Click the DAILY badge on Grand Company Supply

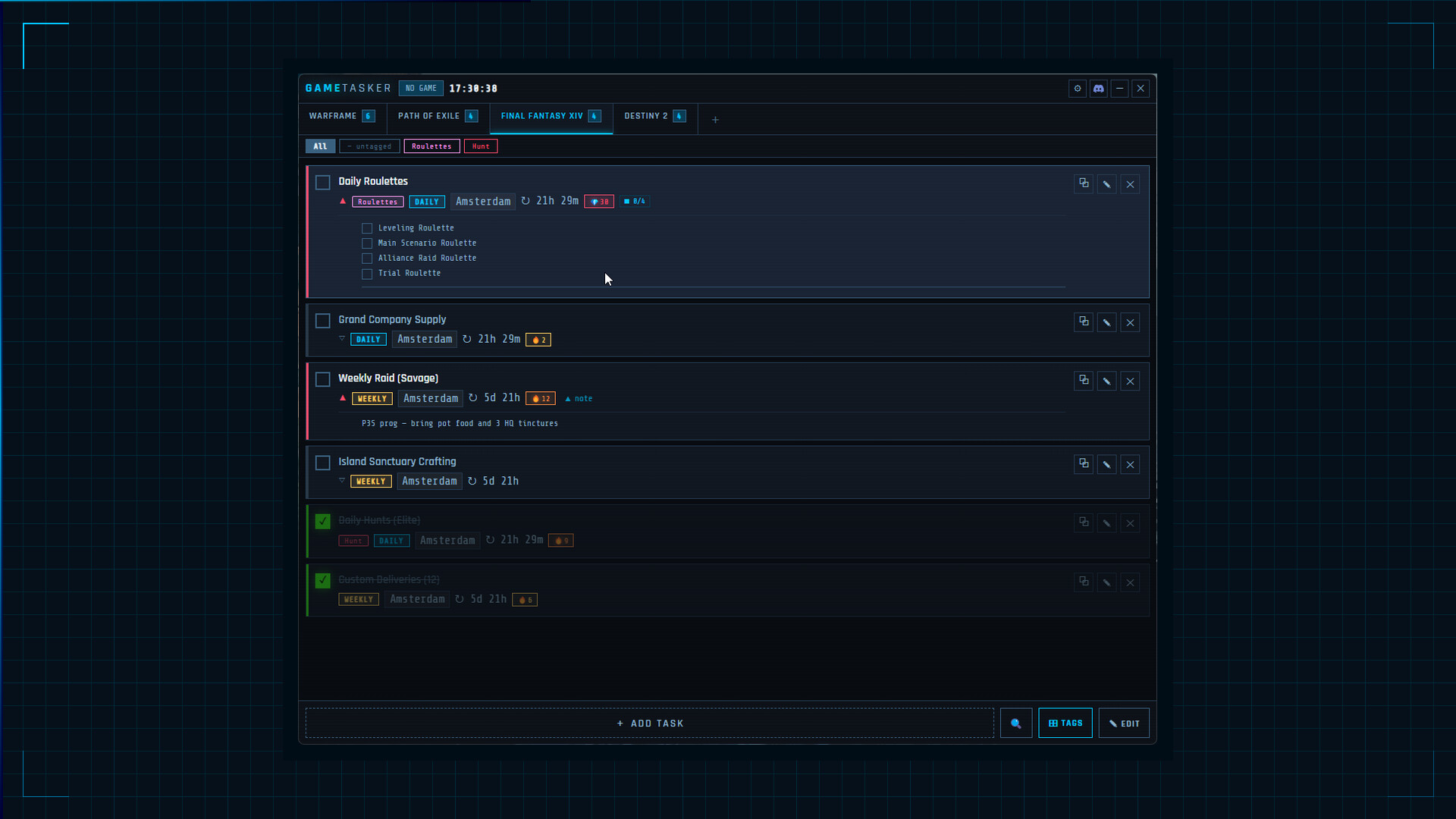pos(369,340)
